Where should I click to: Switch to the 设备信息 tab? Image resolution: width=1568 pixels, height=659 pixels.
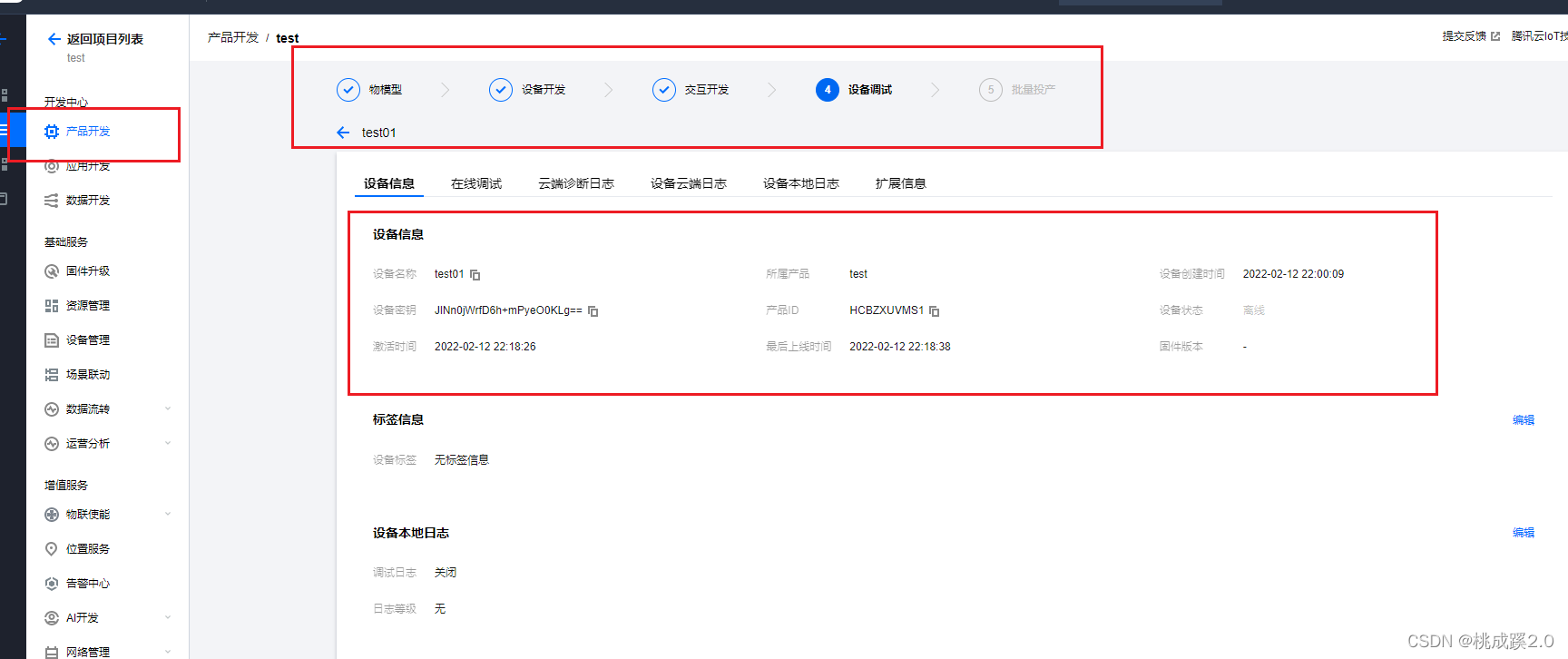point(389,183)
